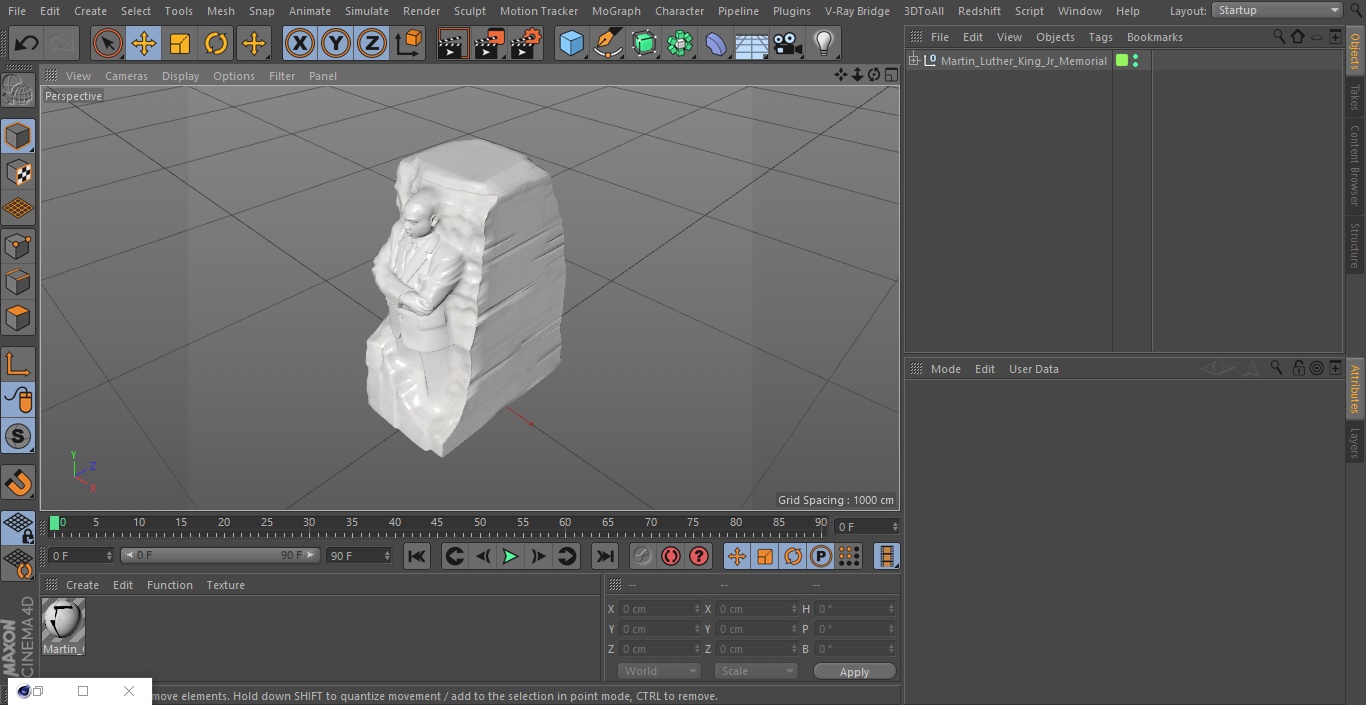Click the Apply coordinates button
1366x705 pixels.
854,672
